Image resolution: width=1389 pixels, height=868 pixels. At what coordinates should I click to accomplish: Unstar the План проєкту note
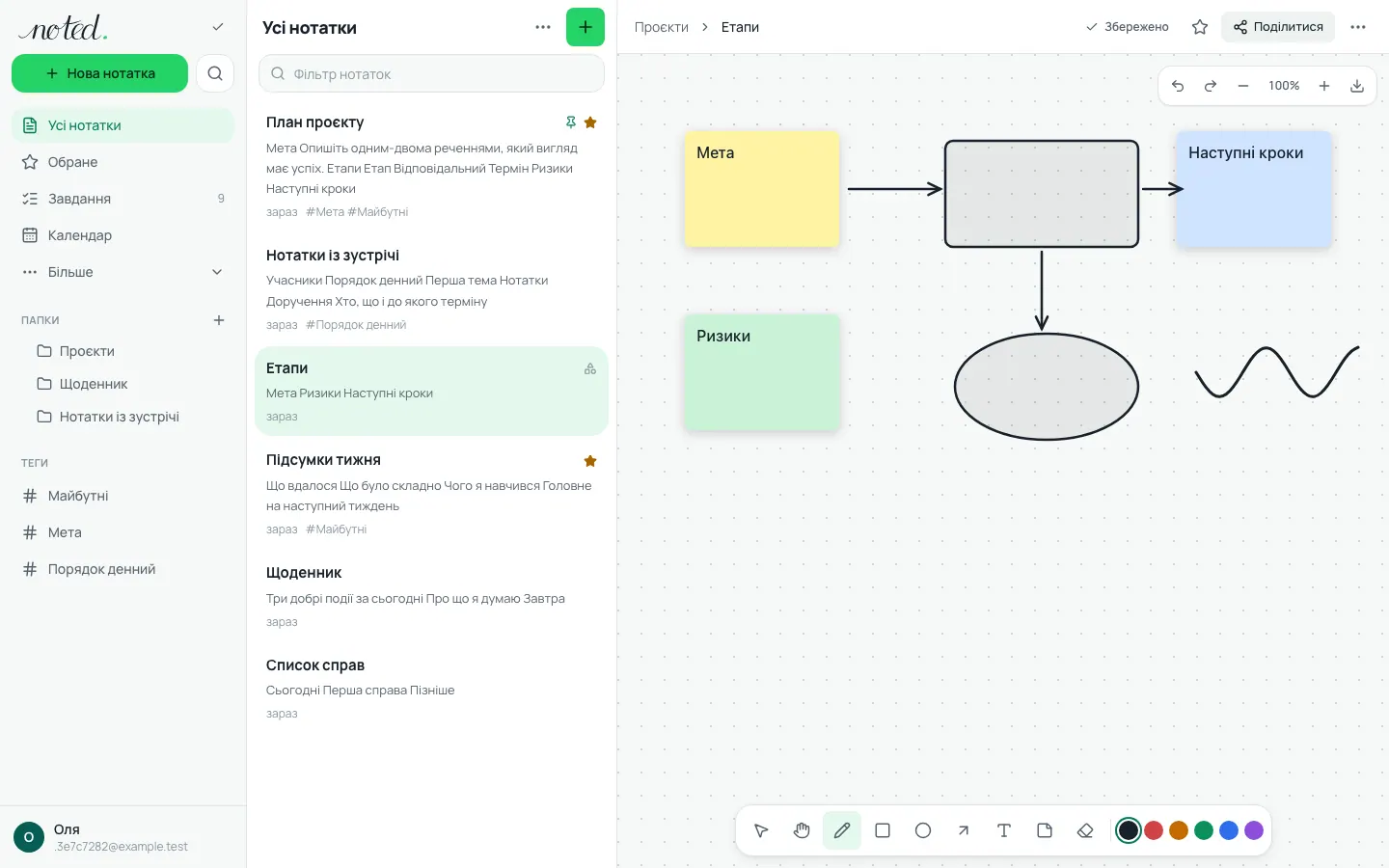point(590,122)
